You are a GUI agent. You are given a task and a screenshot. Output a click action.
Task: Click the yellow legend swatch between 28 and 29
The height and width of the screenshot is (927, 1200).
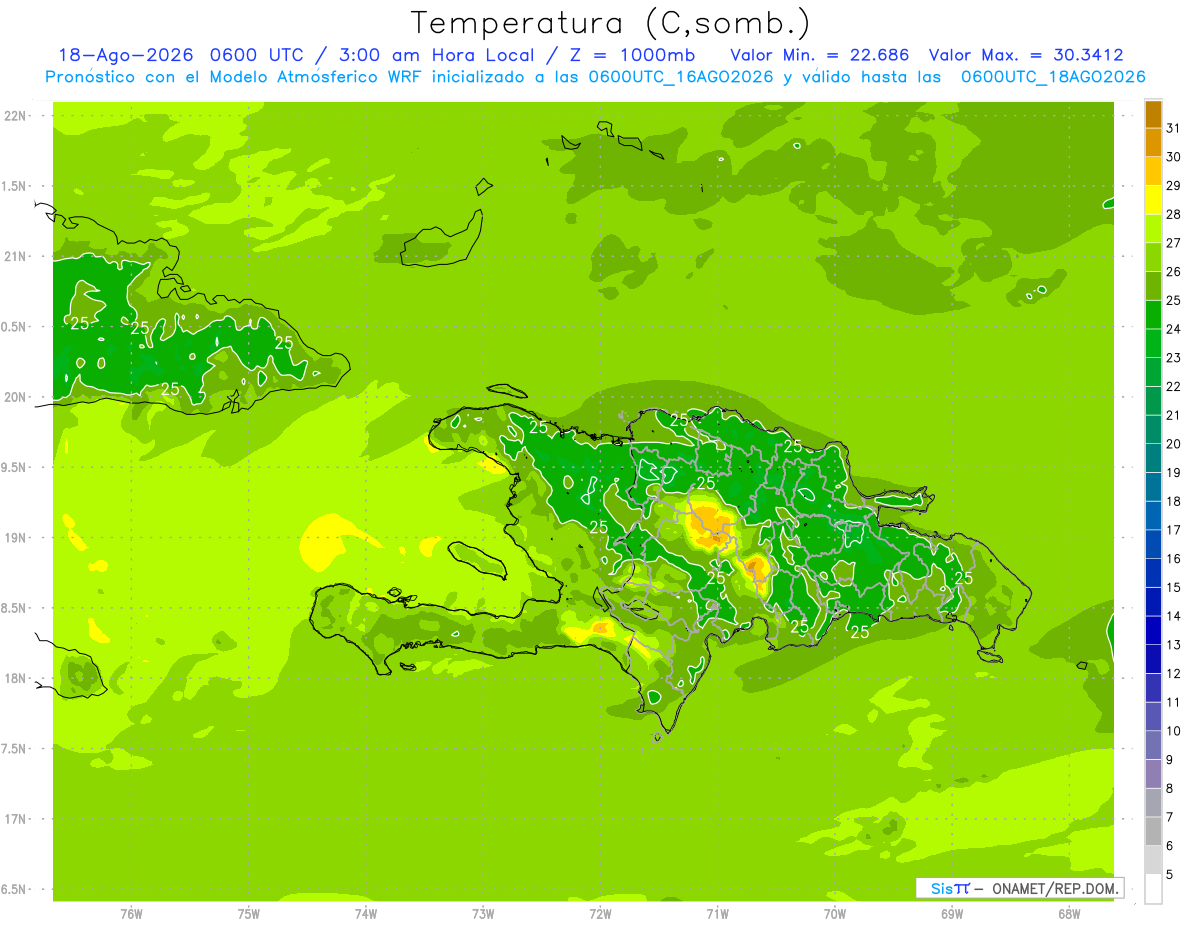pyautogui.click(x=1153, y=200)
